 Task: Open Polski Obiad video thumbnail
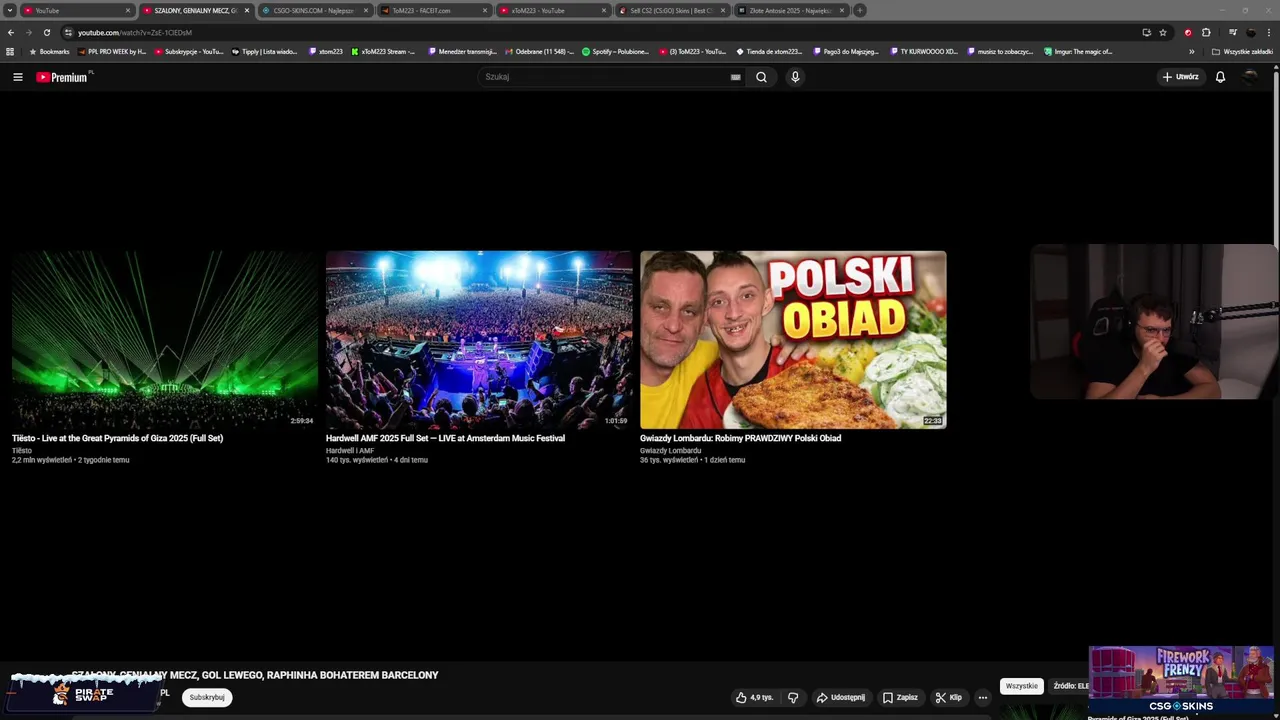click(x=793, y=340)
